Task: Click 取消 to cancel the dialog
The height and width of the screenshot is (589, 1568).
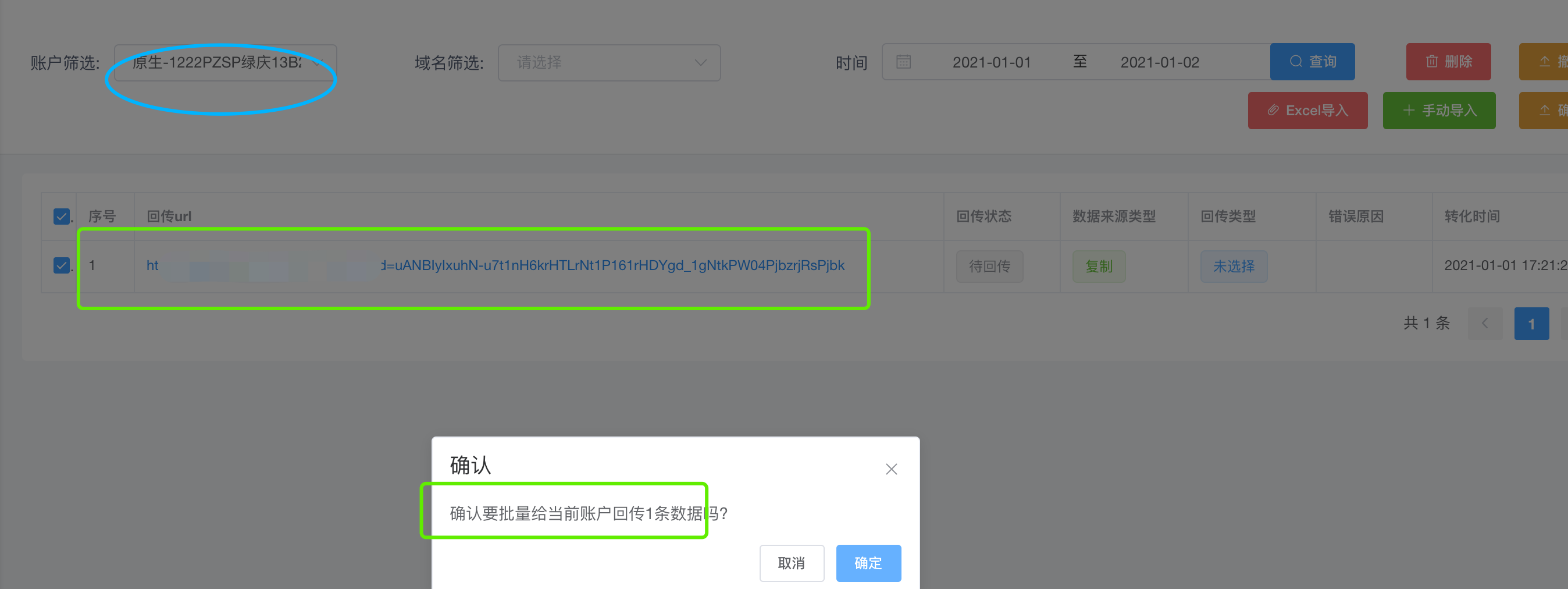Action: pos(792,563)
